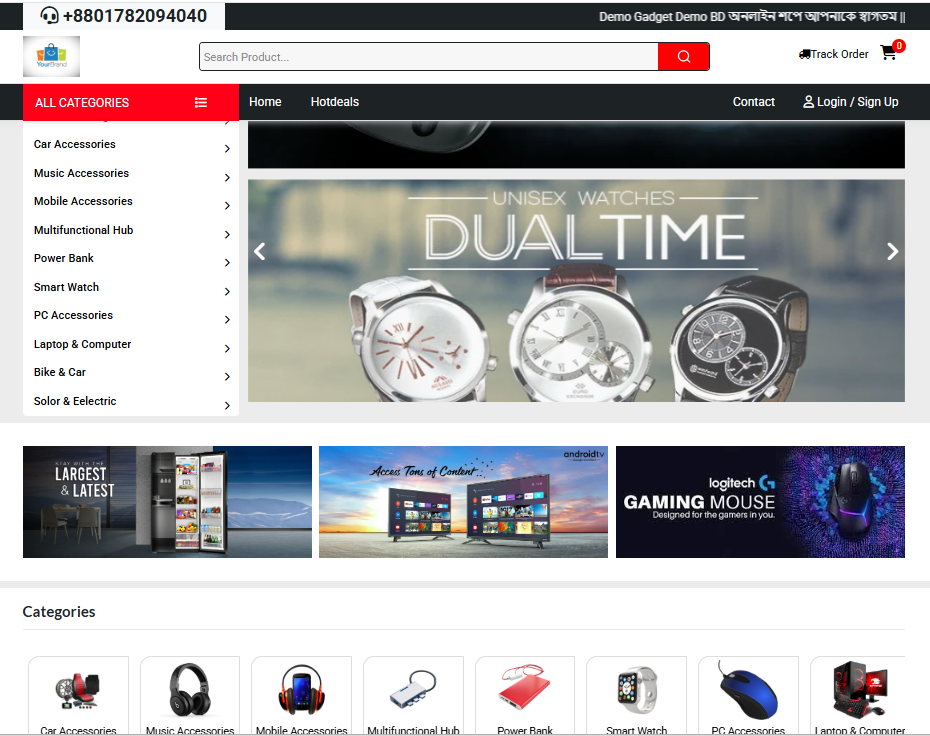Select the Music Accessories headphones tile
930x736 pixels.
tap(190, 696)
